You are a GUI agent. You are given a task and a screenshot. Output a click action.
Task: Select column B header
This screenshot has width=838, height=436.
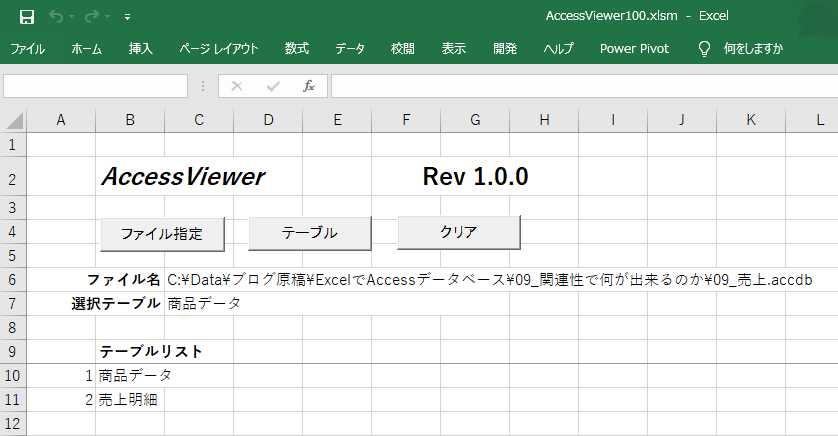pyautogui.click(x=130, y=120)
